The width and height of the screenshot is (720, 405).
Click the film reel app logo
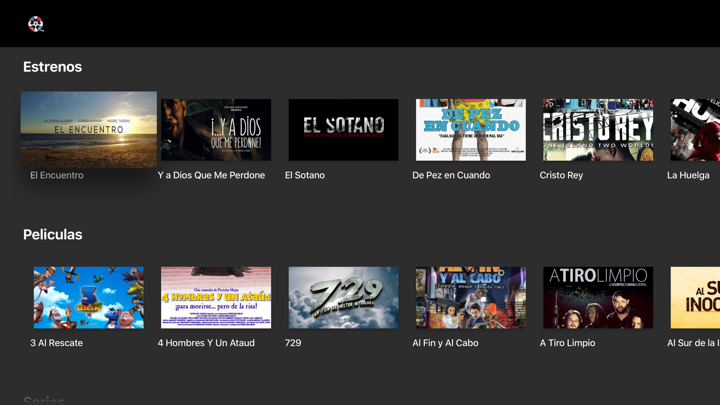[36, 24]
